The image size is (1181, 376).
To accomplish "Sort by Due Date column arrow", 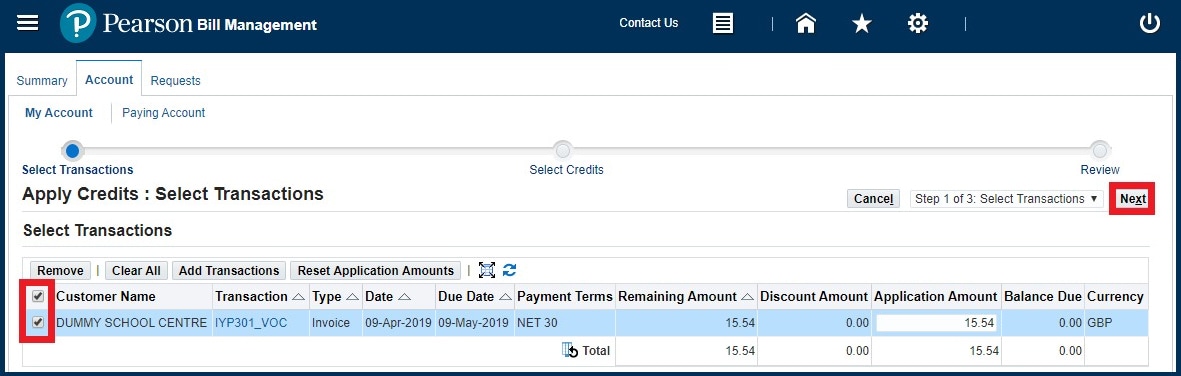I will click(505, 297).
